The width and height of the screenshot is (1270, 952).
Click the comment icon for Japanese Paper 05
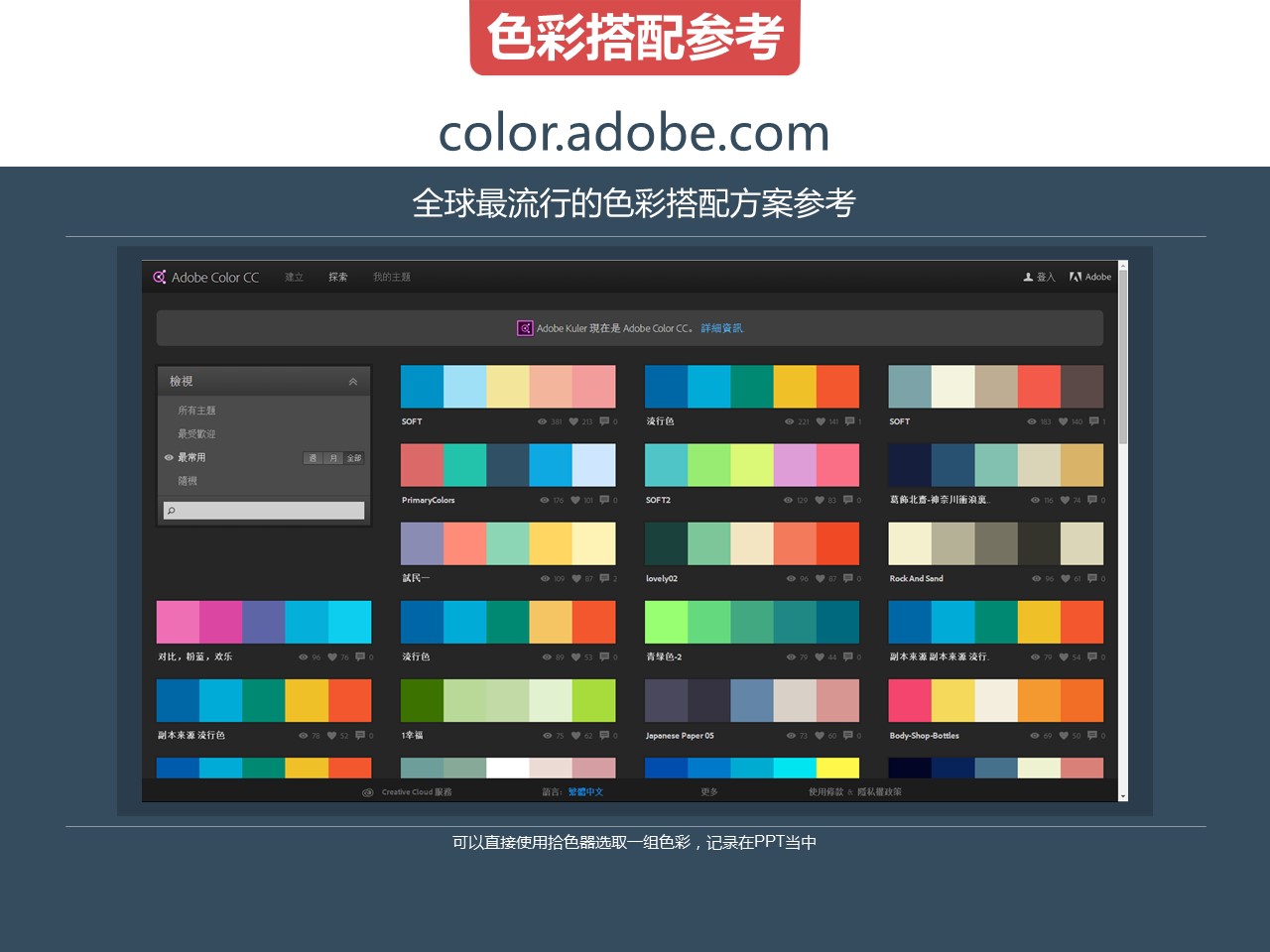tap(848, 736)
